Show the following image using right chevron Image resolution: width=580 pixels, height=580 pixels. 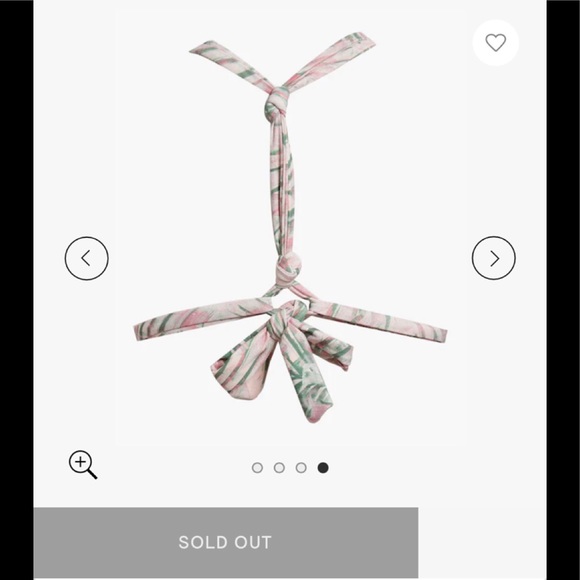point(493,258)
